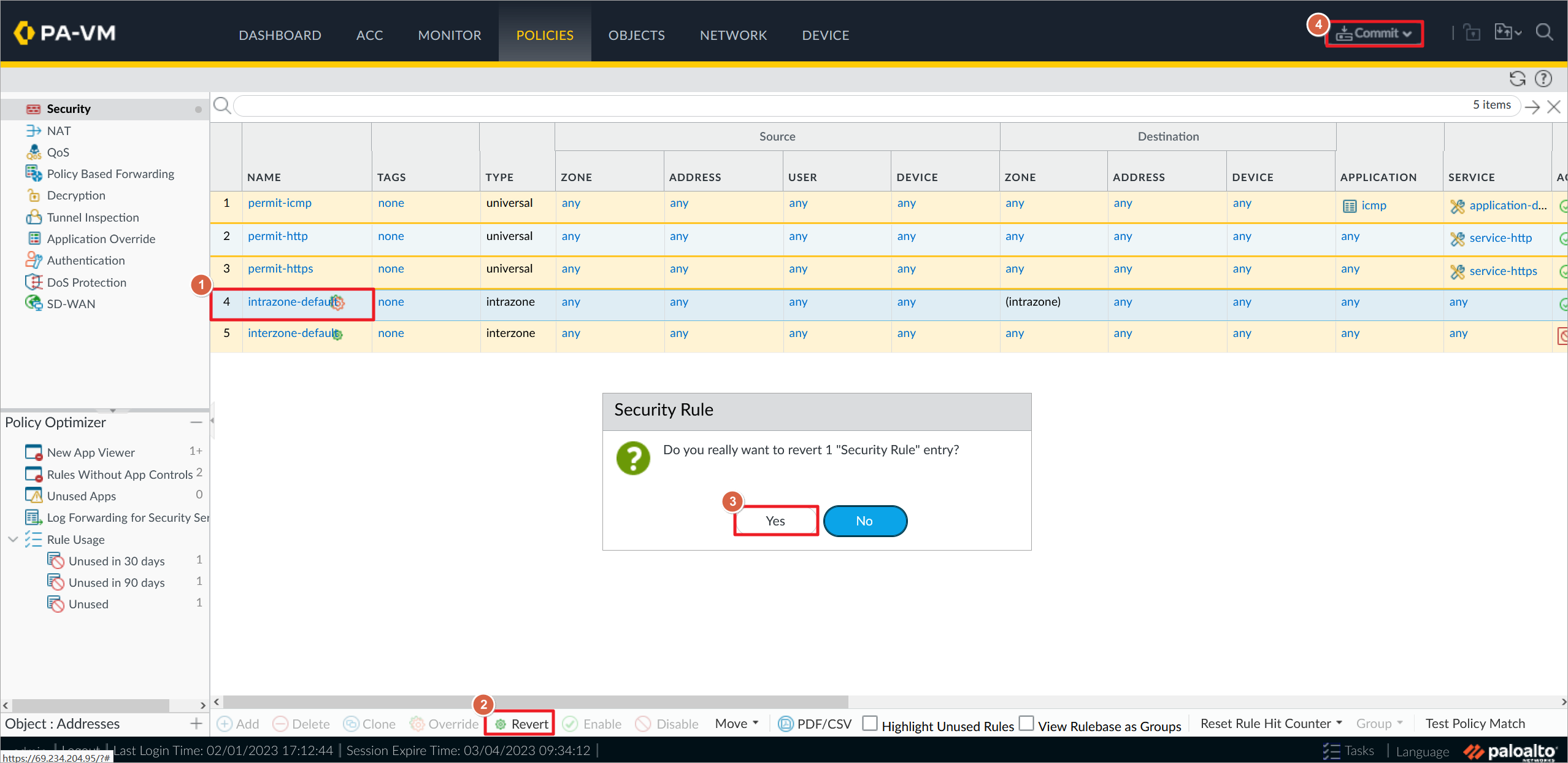This screenshot has height=763, width=1568.
Task: Click the filter search magnifier icon
Action: (x=222, y=106)
